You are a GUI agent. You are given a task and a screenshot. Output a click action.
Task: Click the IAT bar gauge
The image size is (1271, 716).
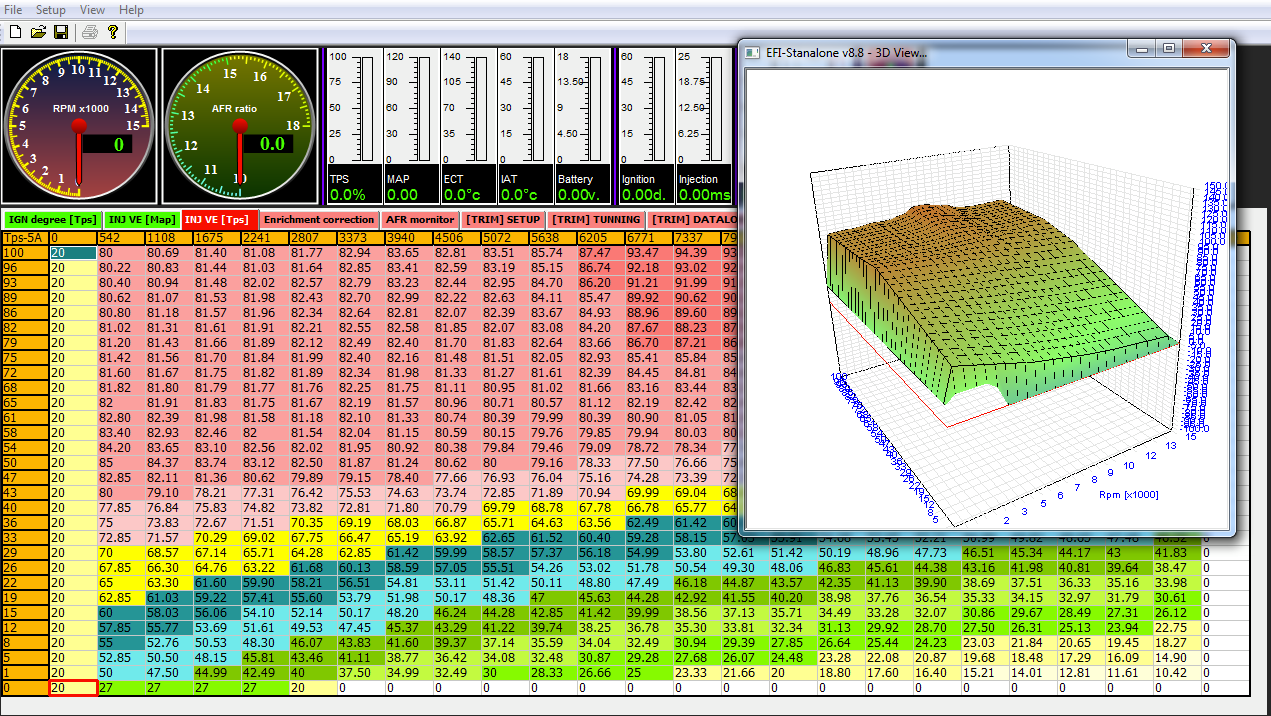tap(525, 125)
